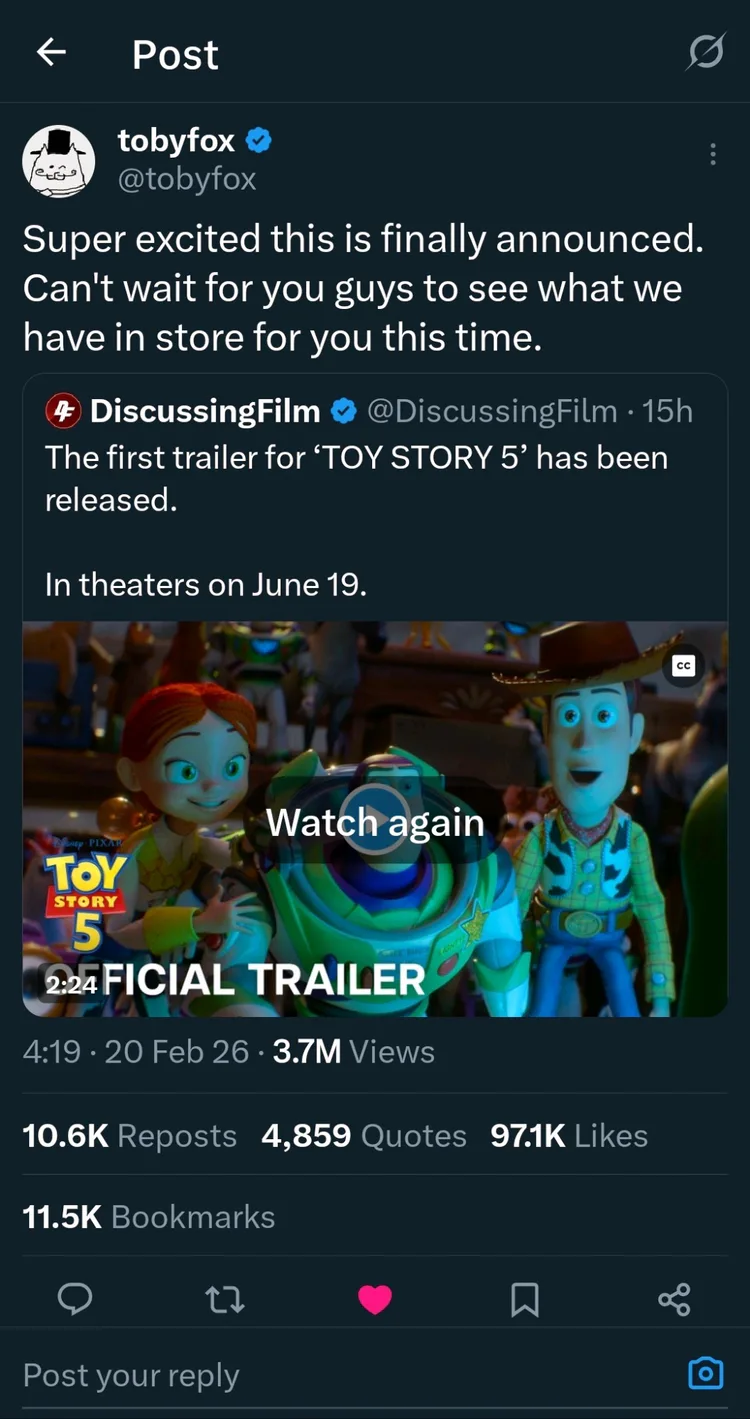The width and height of the screenshot is (750, 1419).
Task: Unlike the post with the heart
Action: tap(375, 1299)
